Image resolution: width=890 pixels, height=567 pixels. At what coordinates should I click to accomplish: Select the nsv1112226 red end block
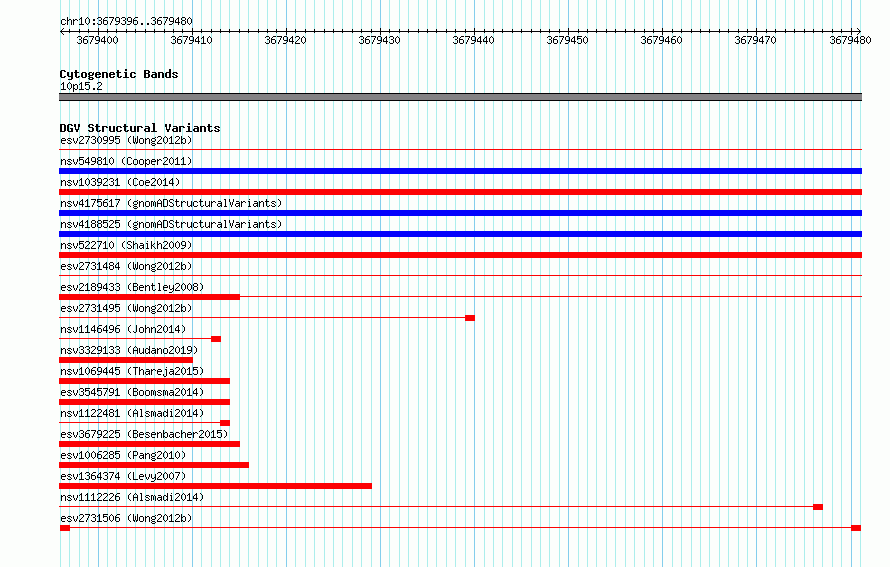click(818, 507)
